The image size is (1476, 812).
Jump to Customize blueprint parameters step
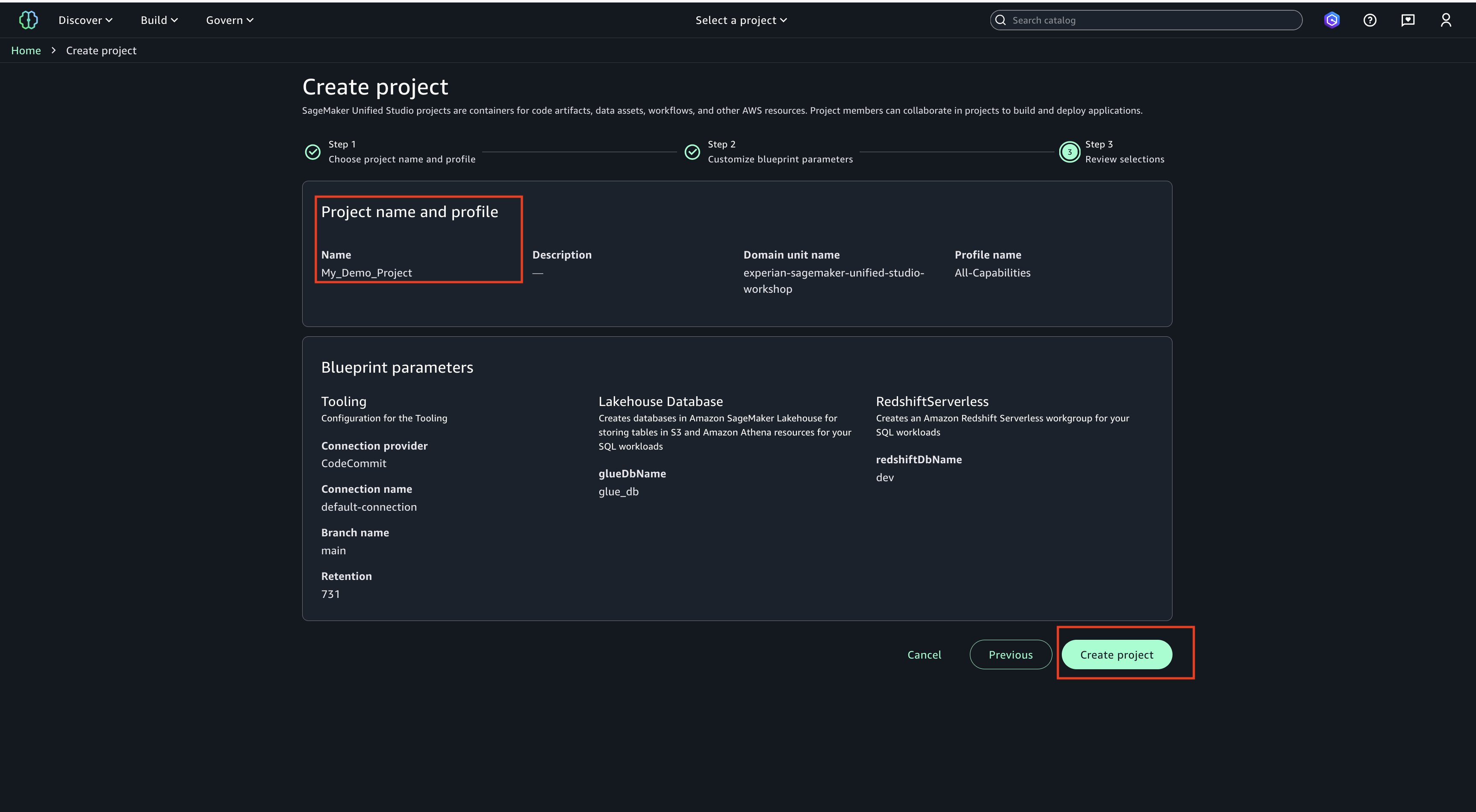coord(780,159)
